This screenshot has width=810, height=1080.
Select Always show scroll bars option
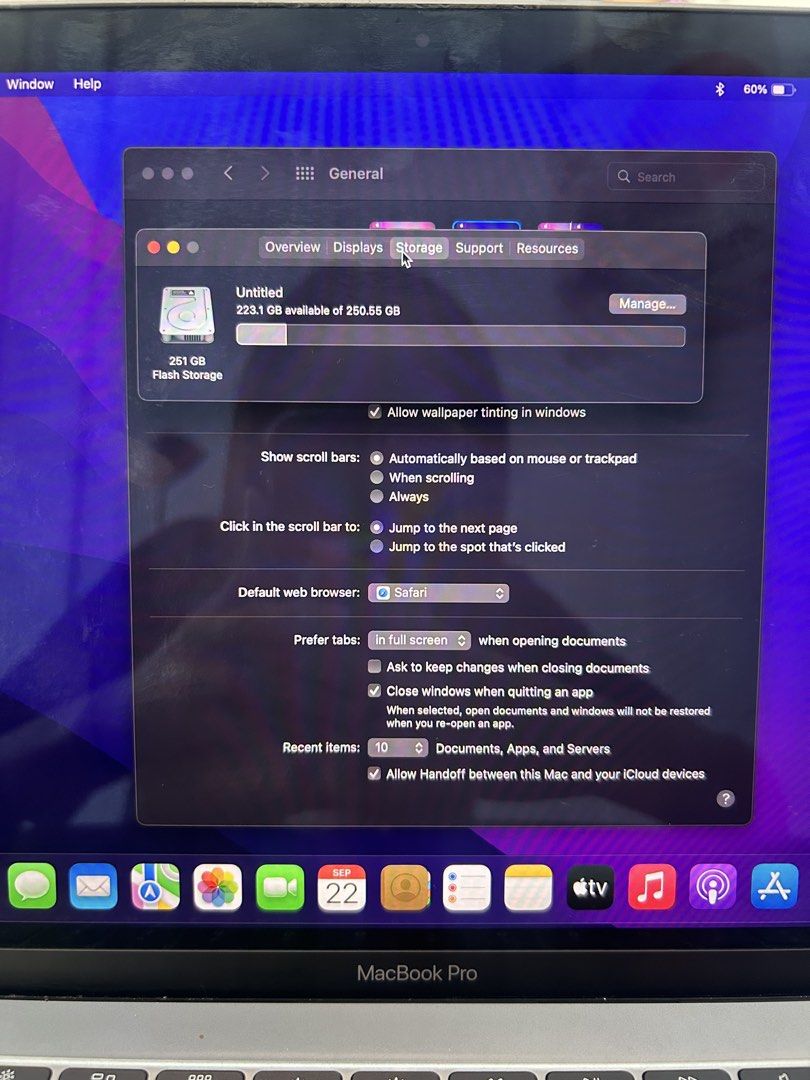[377, 496]
